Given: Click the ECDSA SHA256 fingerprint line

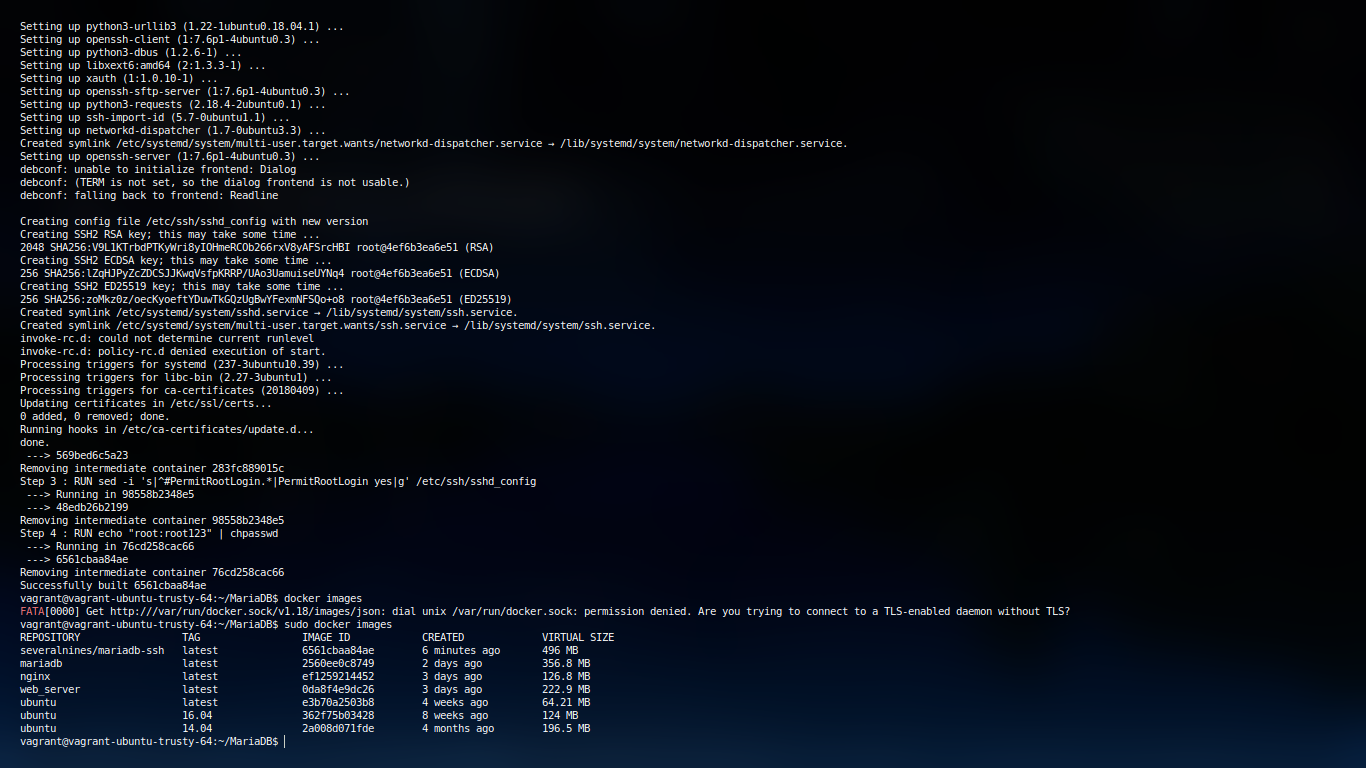Looking at the screenshot, I should (260, 274).
